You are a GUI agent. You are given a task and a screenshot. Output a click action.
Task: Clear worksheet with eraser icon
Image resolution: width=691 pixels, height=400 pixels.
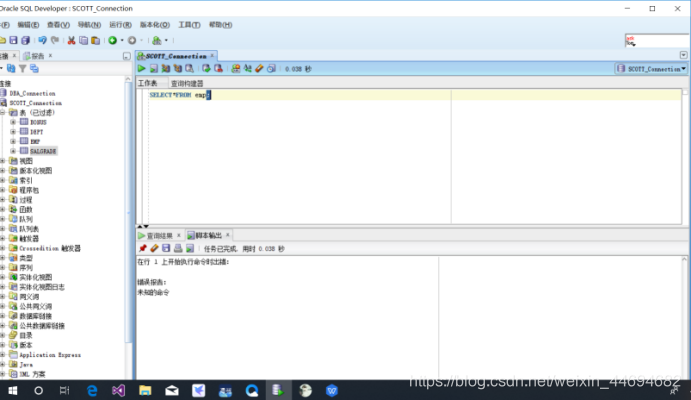coord(259,68)
